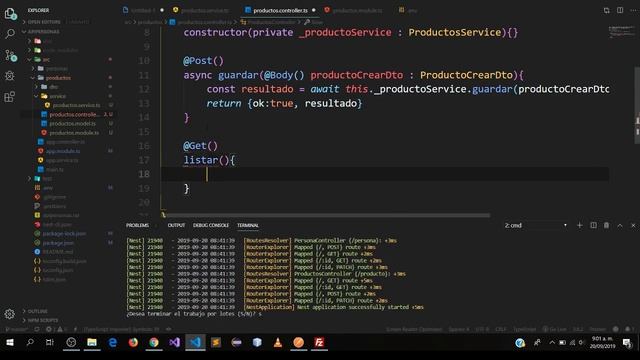This screenshot has width=640, height=360.
Task: Click Go Live in the status bar
Action: [554, 329]
